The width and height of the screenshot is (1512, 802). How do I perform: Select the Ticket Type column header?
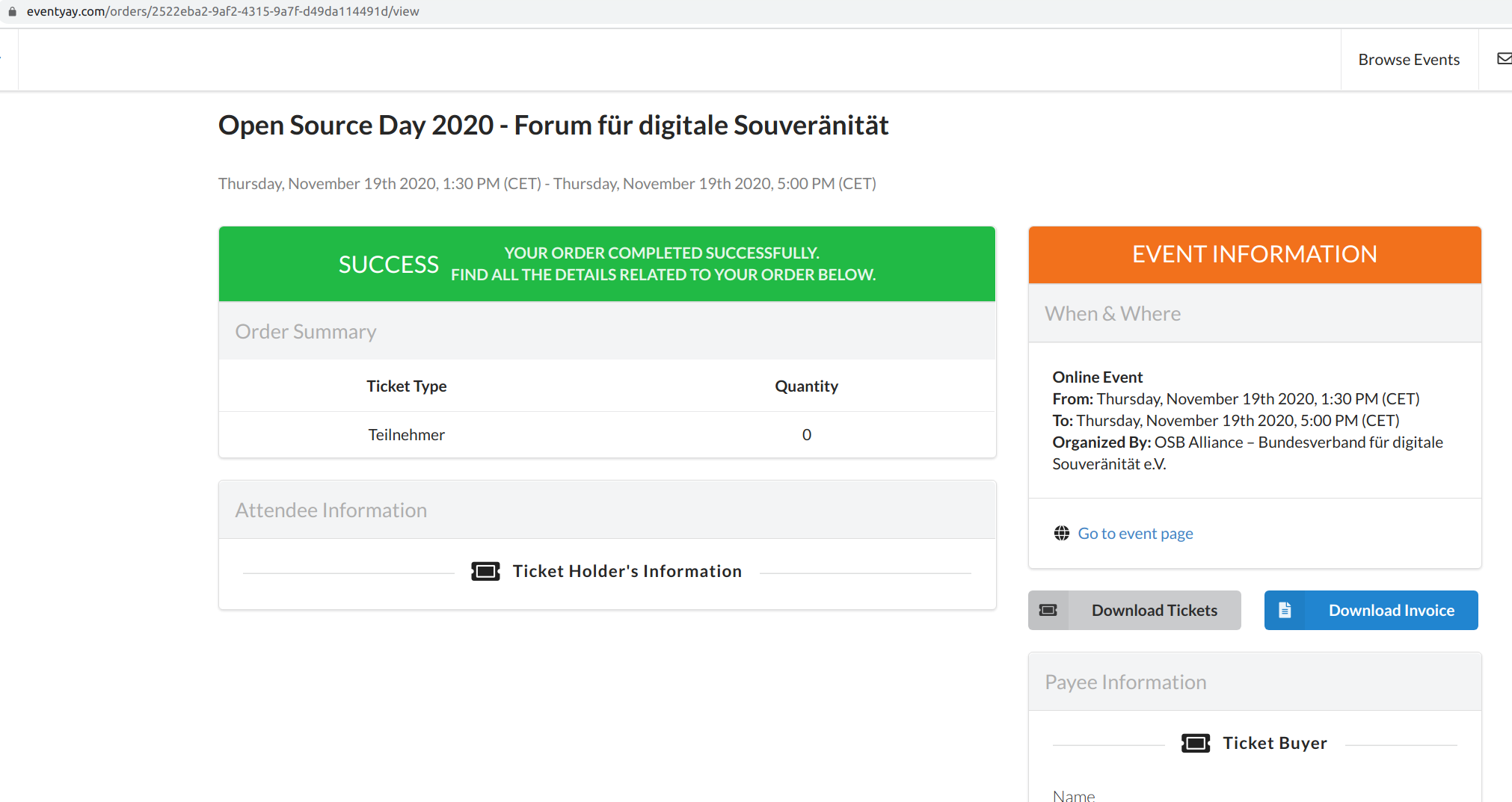[406, 386]
